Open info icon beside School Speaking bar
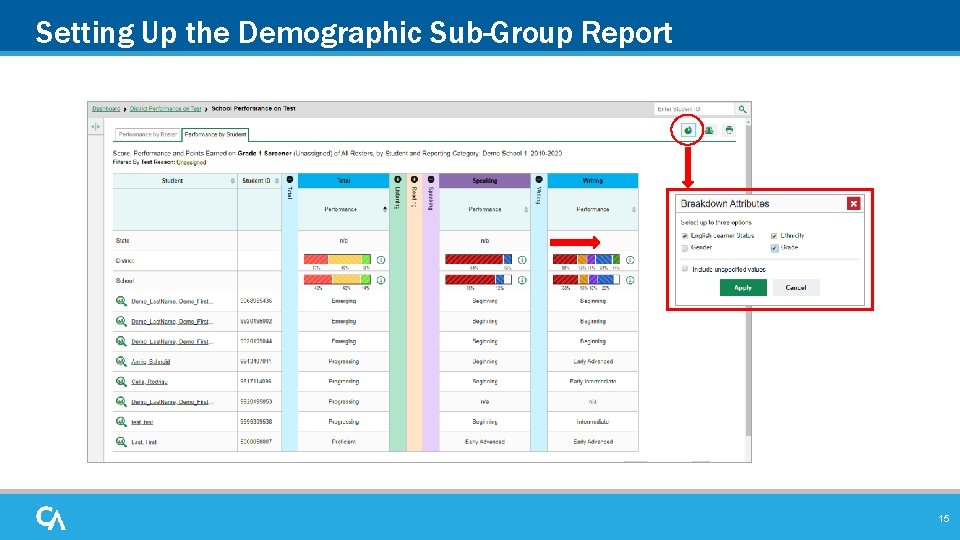Viewport: 960px width, 540px height. 522,280
